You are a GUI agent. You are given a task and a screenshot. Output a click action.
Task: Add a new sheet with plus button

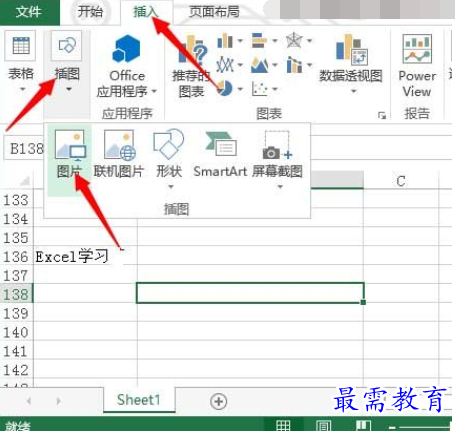[219, 401]
